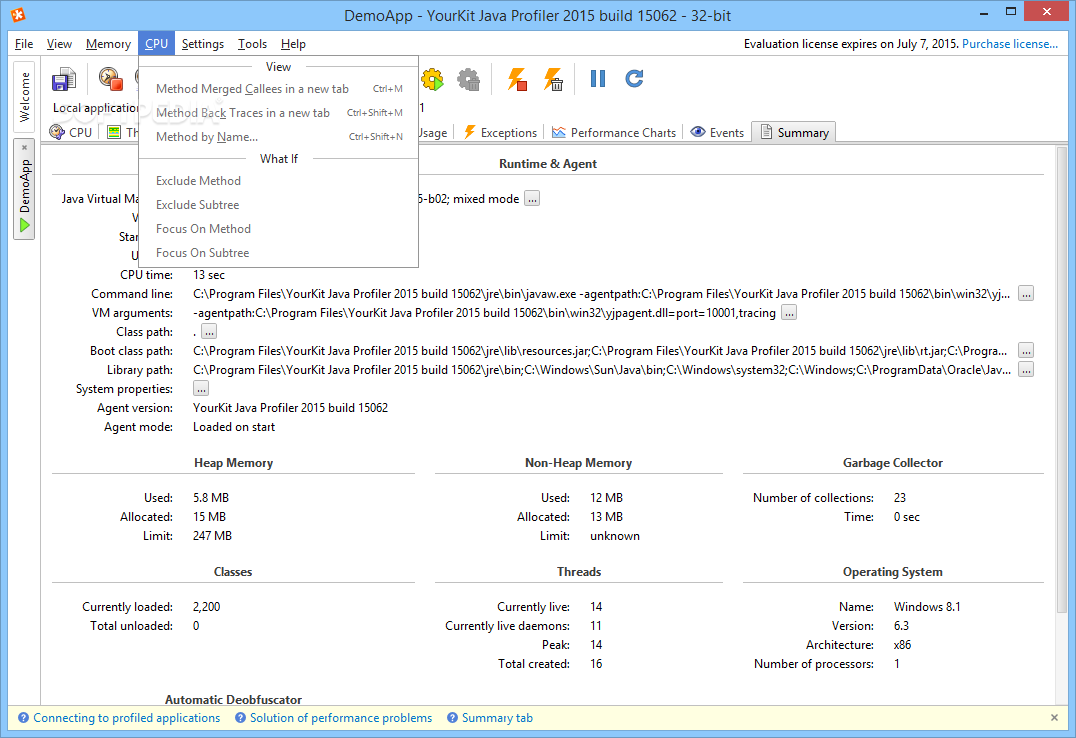Click the gray gear with trash icon
Screen dimensions: 1076x738
[x=469, y=79]
